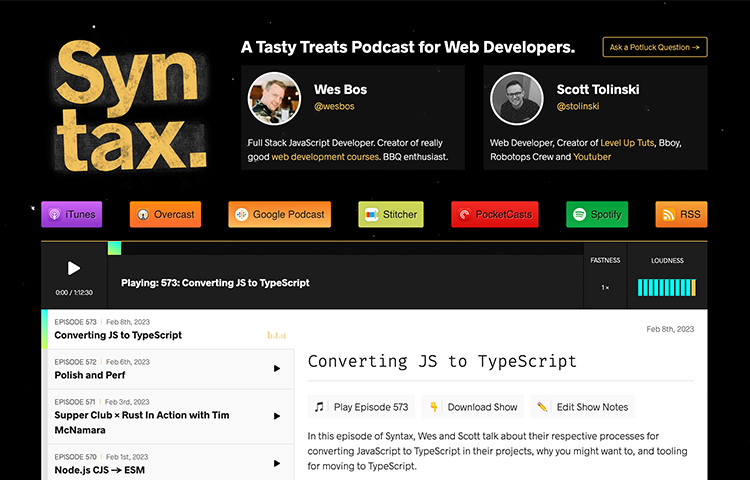Open the Spotify link
This screenshot has height=480, width=750.
click(x=597, y=214)
